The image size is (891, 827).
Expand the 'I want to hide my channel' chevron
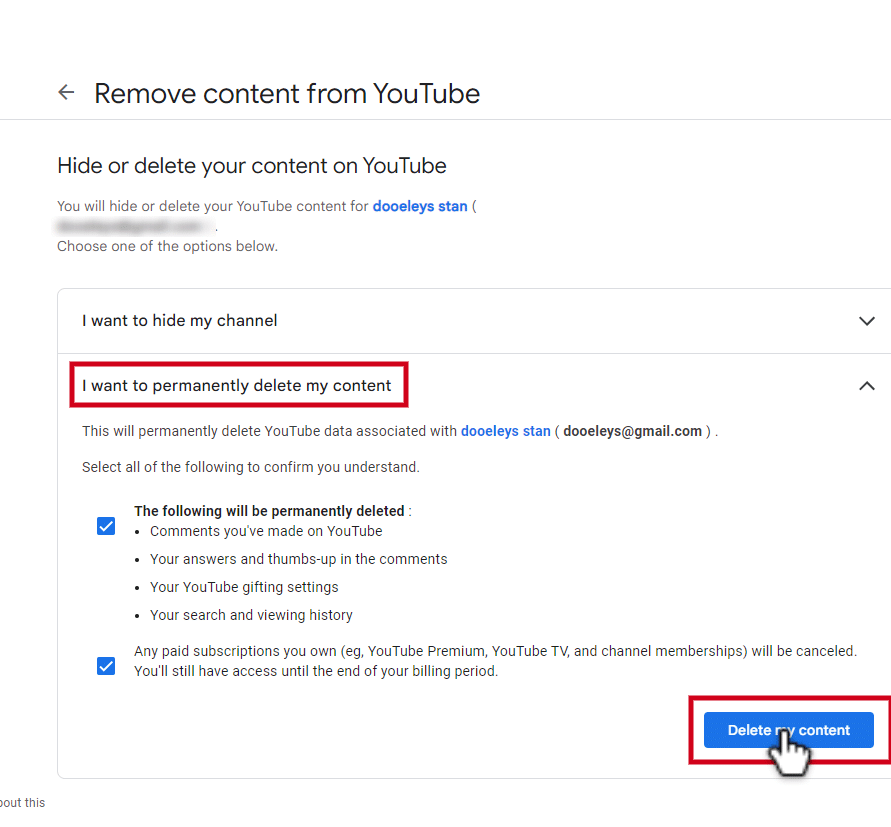(866, 321)
